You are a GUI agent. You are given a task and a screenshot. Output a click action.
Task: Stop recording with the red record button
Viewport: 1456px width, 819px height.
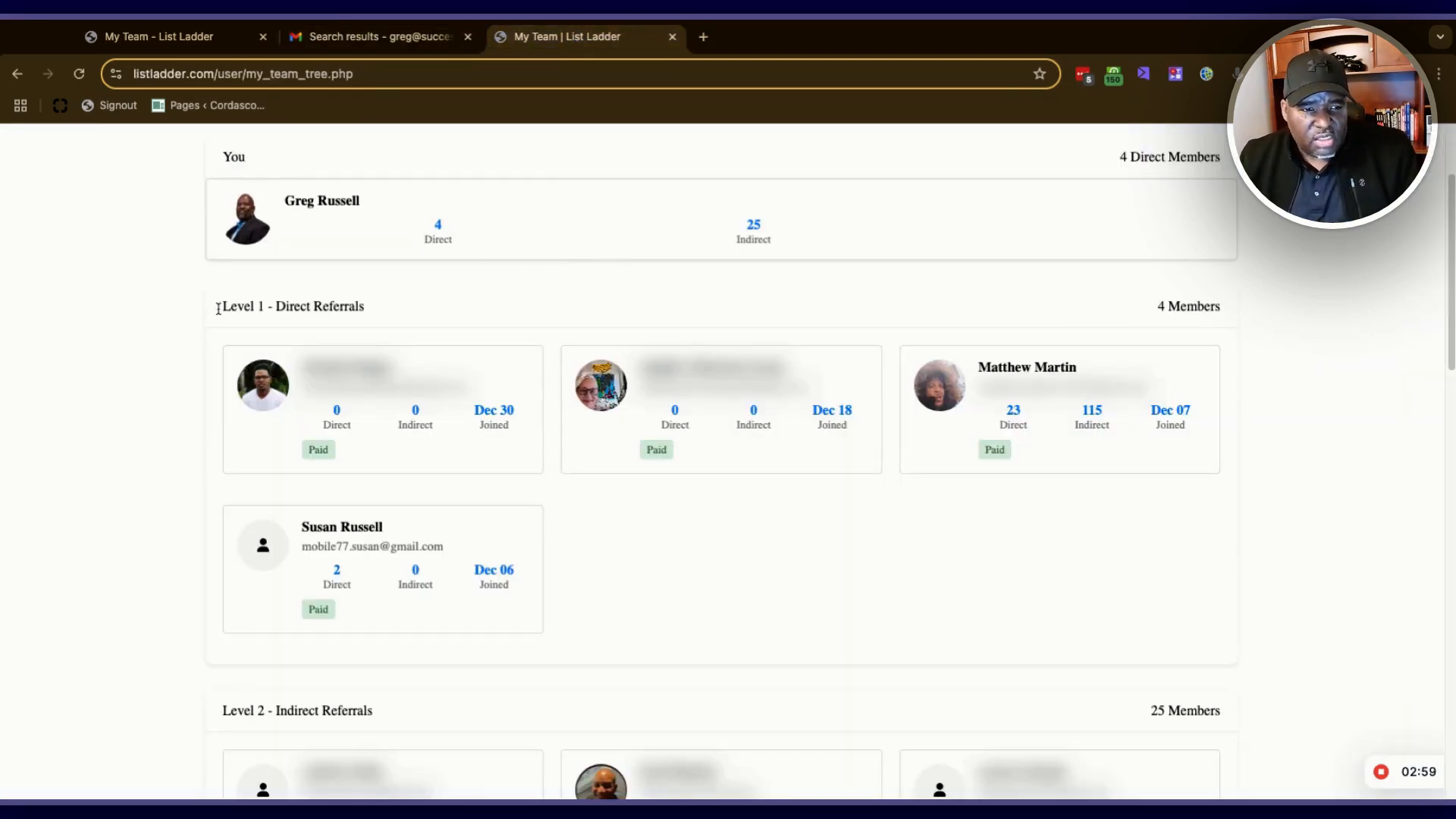point(1381,771)
